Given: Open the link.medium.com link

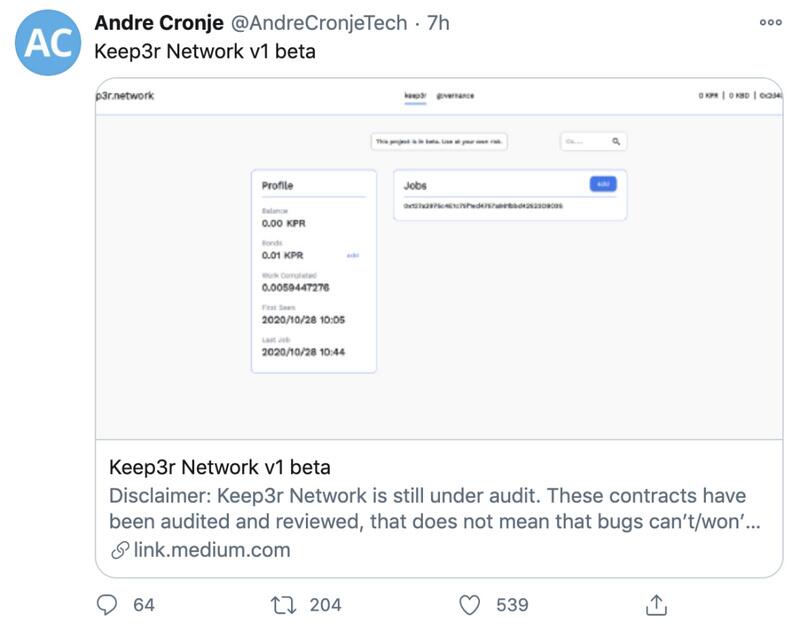Looking at the screenshot, I should tap(212, 550).
